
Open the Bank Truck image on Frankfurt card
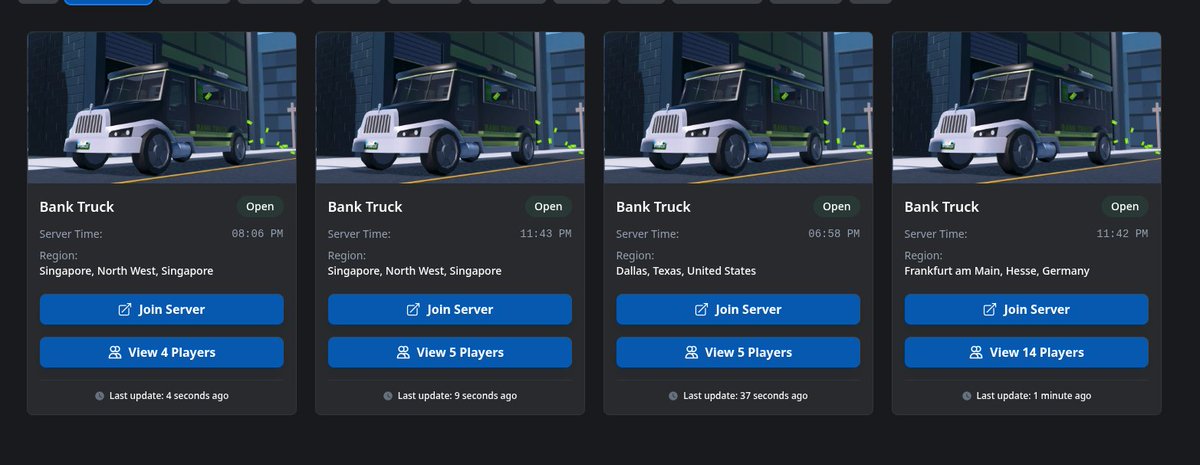(1026, 108)
